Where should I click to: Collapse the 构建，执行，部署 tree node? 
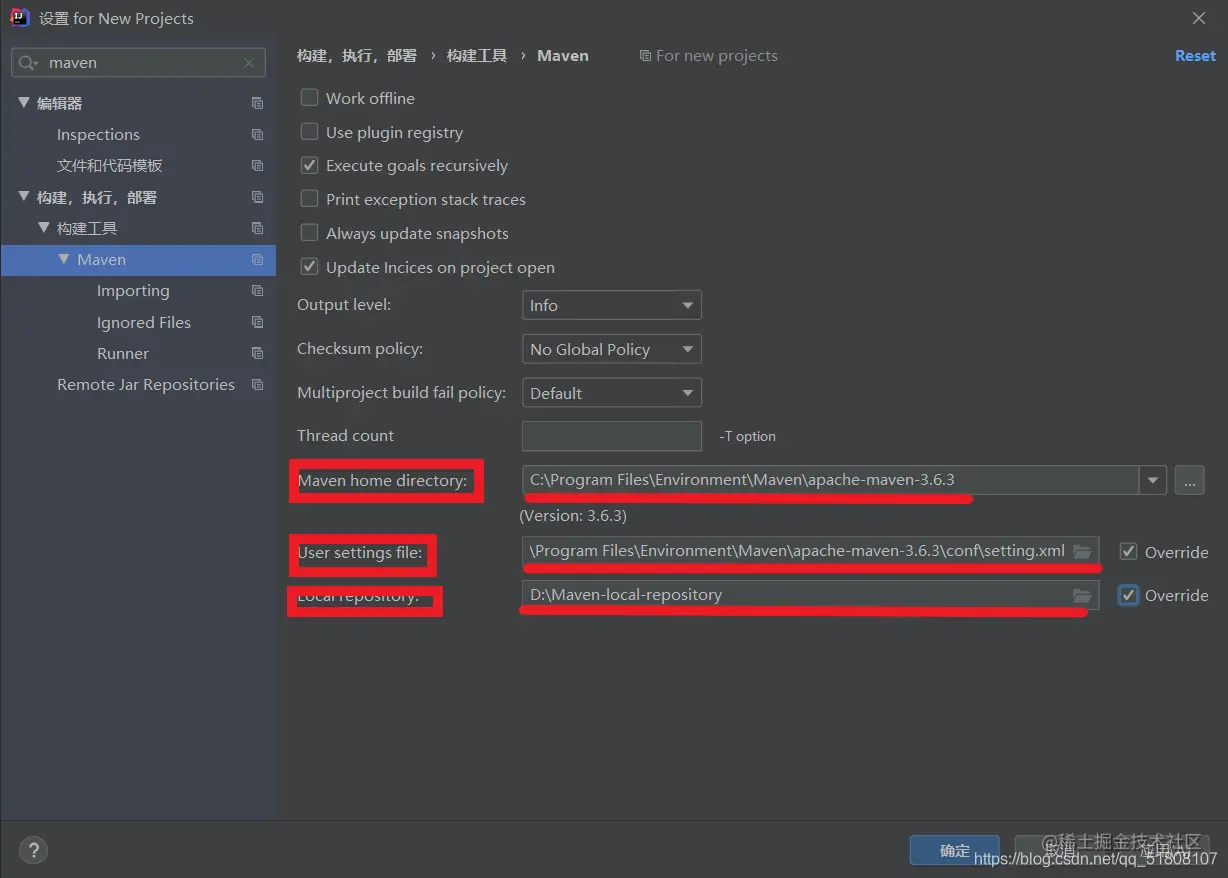[24, 197]
